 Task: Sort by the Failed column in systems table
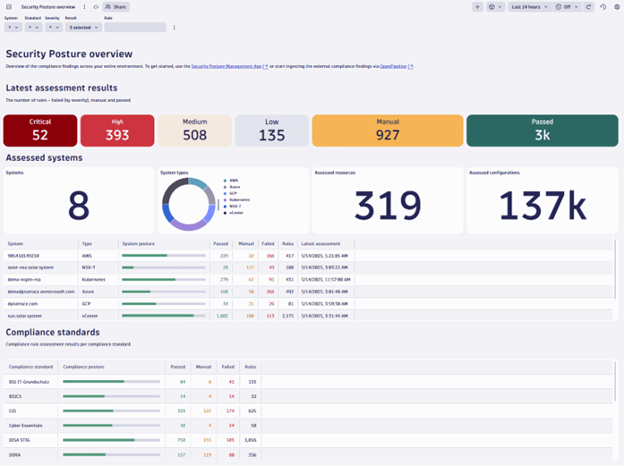pyautogui.click(x=269, y=243)
